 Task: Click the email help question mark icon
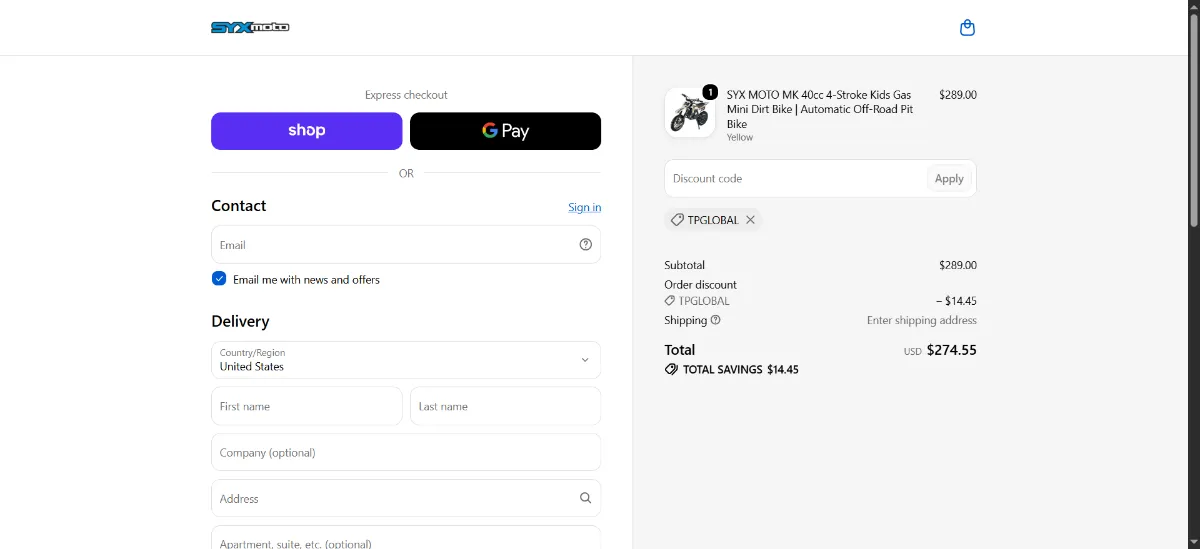pos(586,244)
